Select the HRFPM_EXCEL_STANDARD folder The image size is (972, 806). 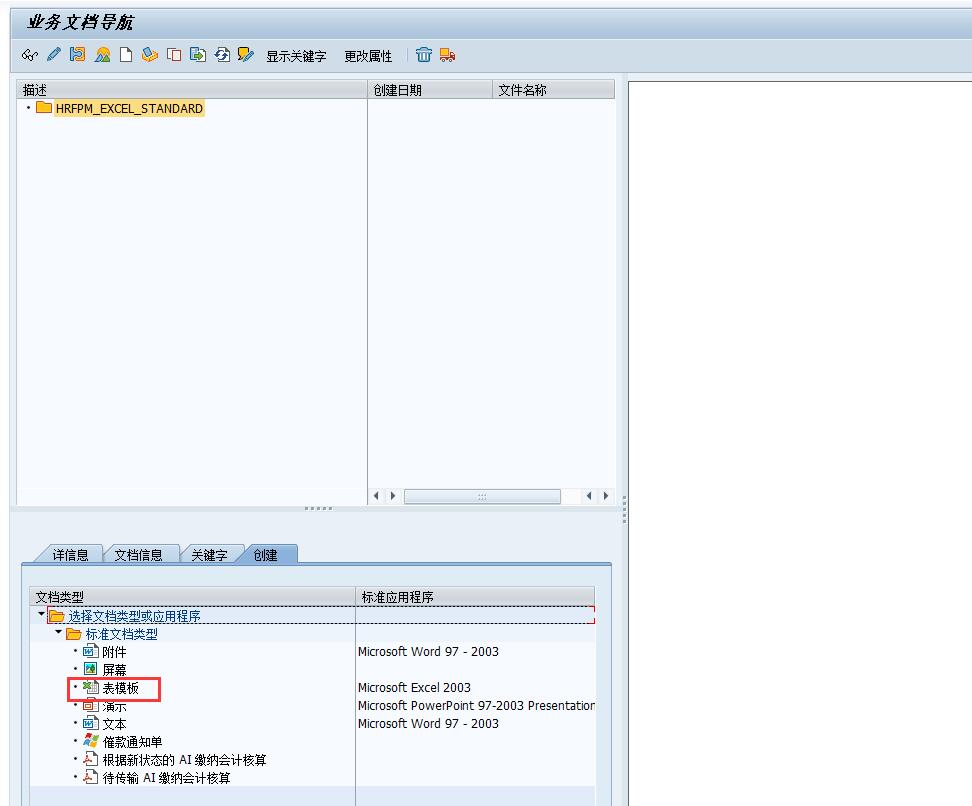tap(128, 108)
